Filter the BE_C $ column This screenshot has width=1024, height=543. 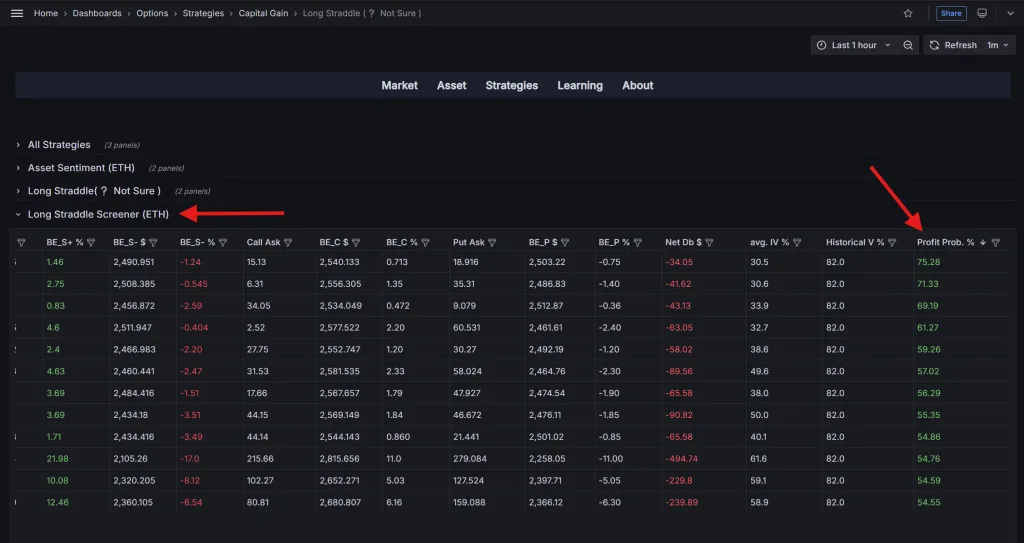[358, 242]
